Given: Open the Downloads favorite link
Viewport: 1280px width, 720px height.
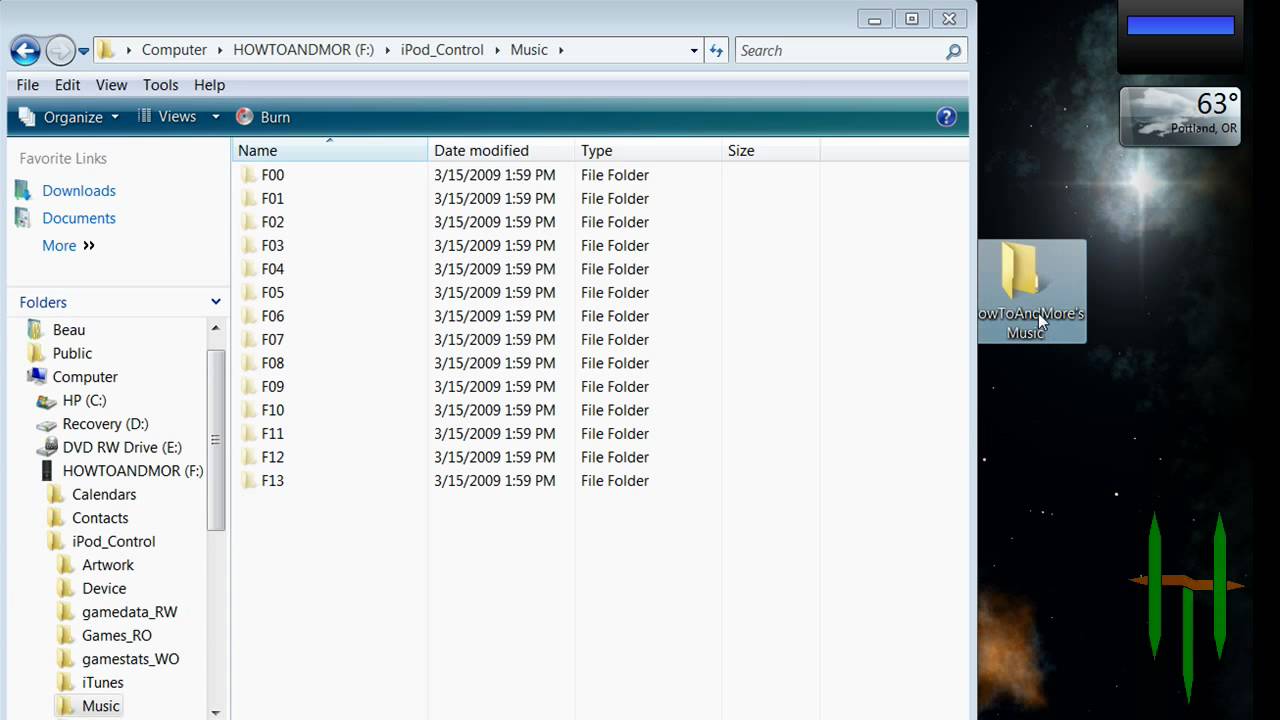Looking at the screenshot, I should point(78,191).
